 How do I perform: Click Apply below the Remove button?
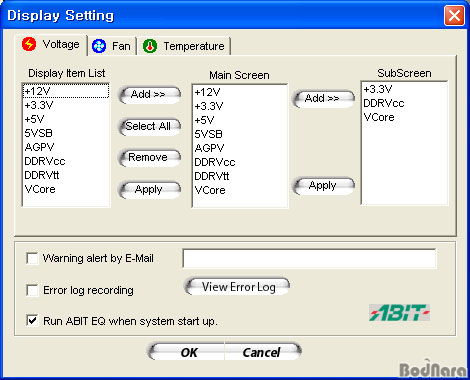(150, 189)
